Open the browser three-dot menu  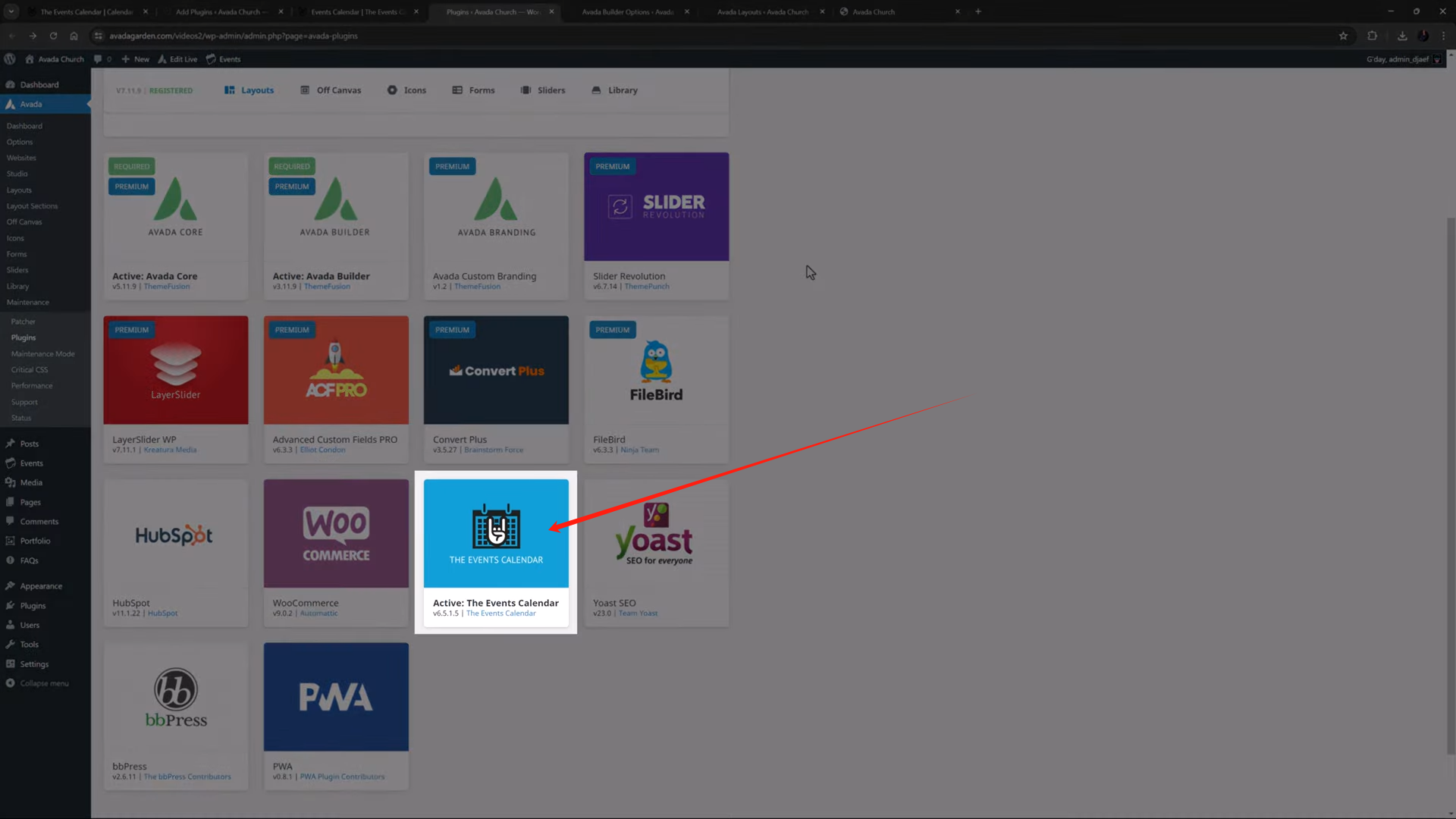(1444, 36)
